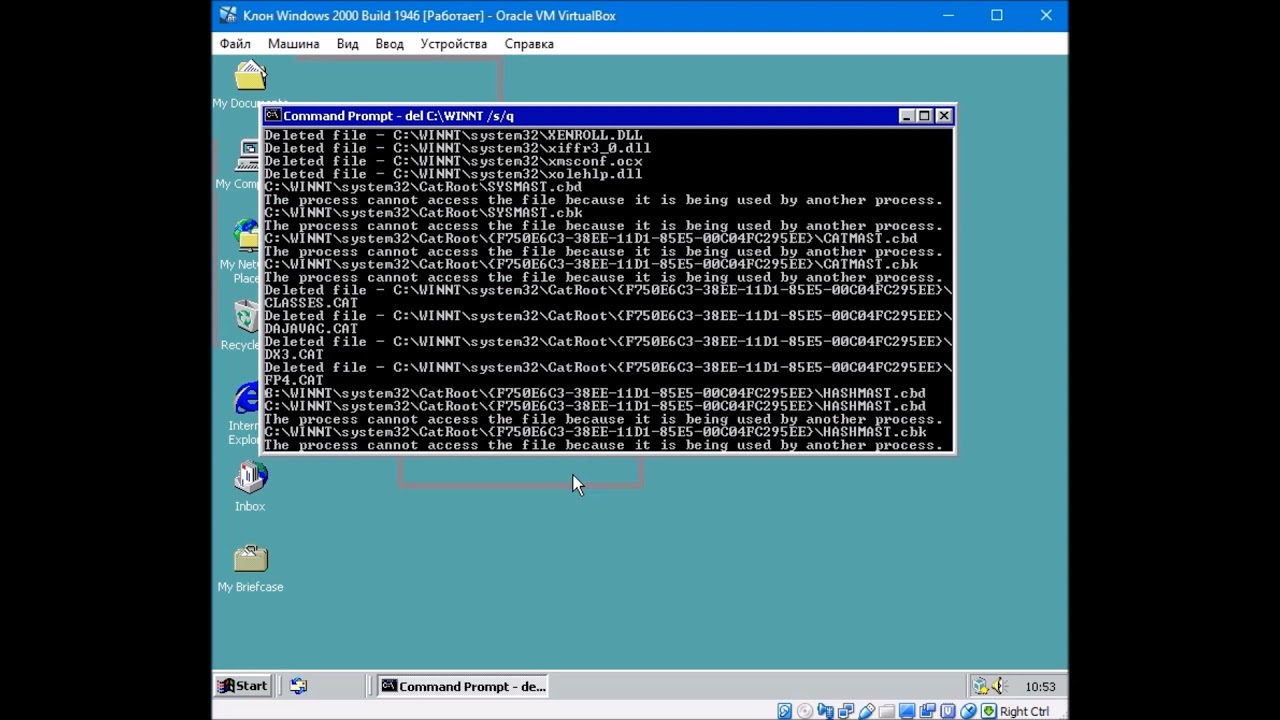The image size is (1280, 720).
Task: Click the Command Prompt taskbar button
Action: tap(463, 686)
